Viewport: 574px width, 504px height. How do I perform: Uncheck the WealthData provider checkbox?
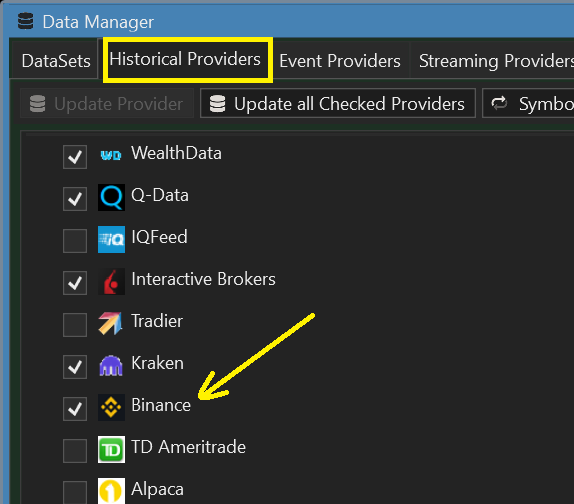click(x=75, y=157)
